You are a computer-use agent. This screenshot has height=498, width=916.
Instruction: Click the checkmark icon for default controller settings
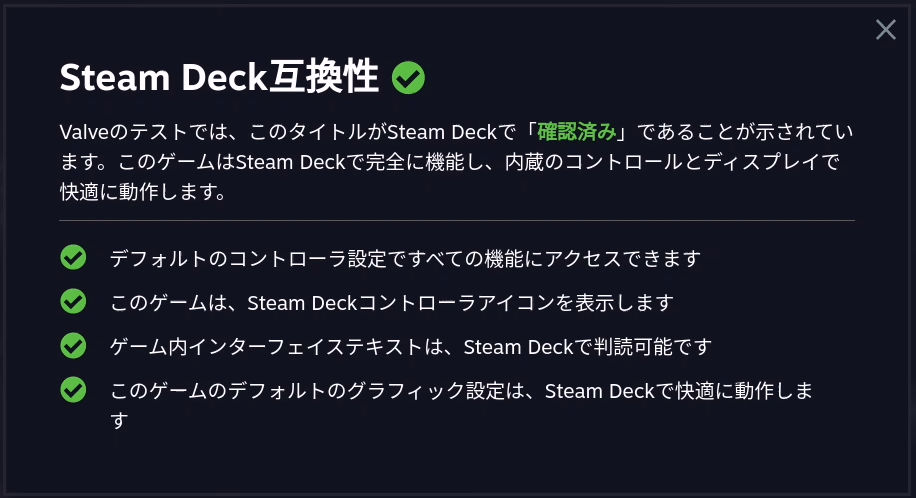tap(73, 257)
